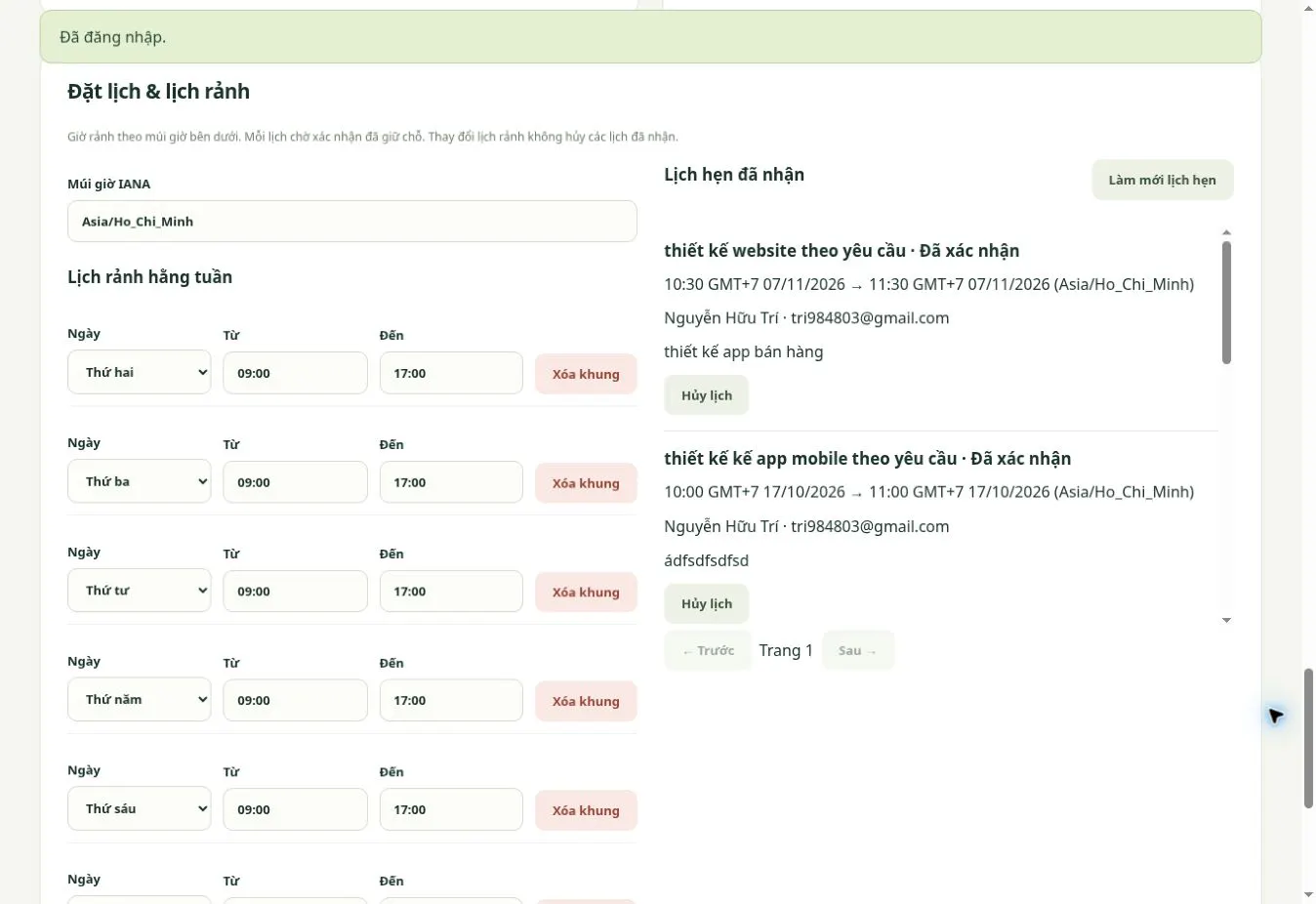The height and width of the screenshot is (904, 1316).
Task: Click the main page scrollbar thumb
Action: click(x=1308, y=738)
